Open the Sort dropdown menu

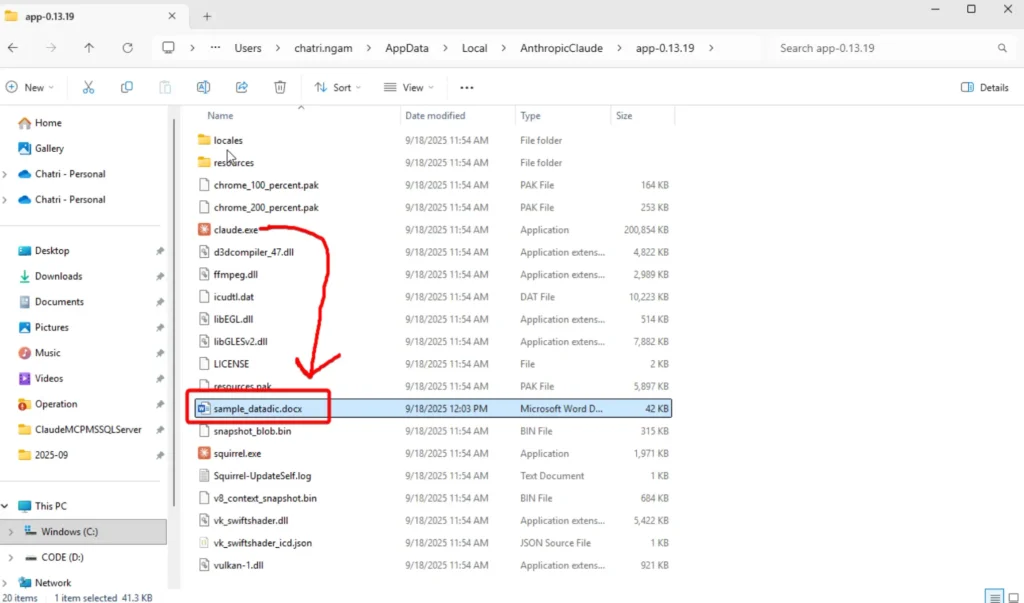point(337,88)
